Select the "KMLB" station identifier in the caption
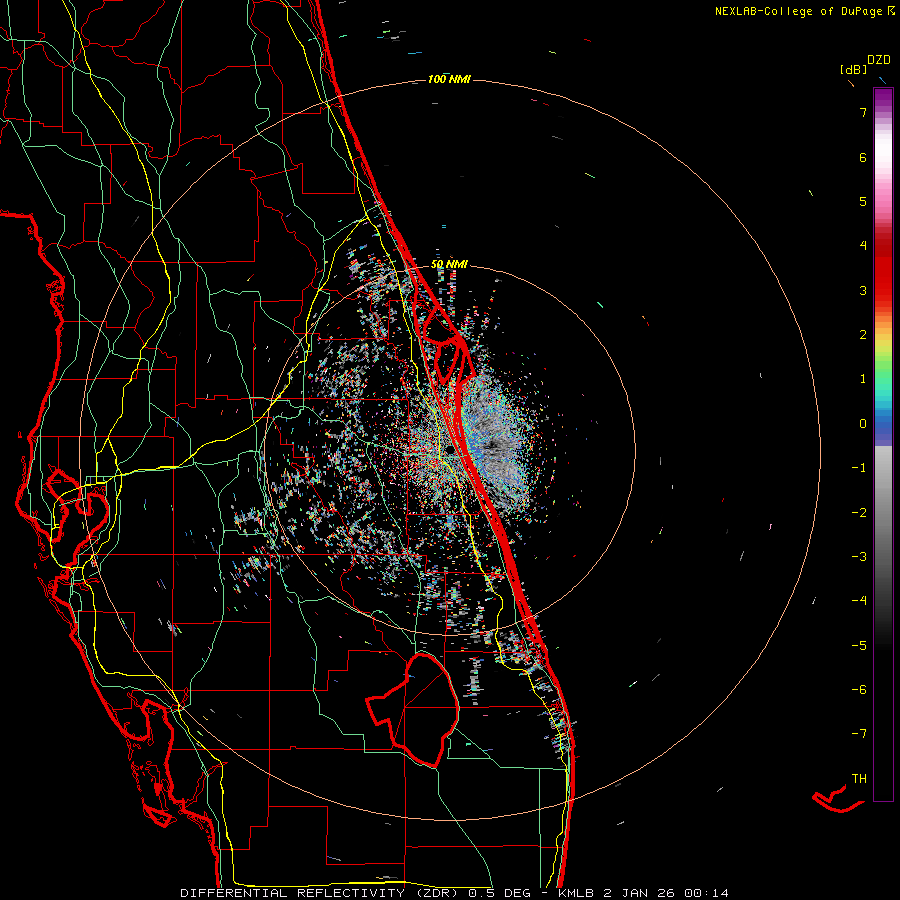Viewport: 900px width, 900px height. click(x=575, y=893)
